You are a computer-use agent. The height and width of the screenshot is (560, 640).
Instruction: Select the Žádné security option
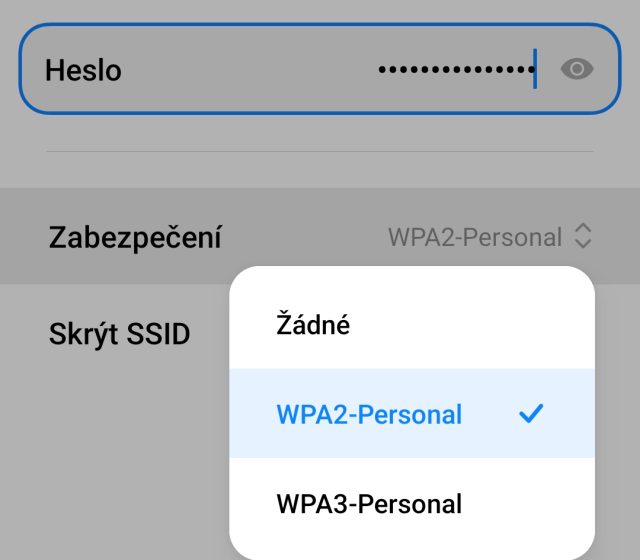313,325
